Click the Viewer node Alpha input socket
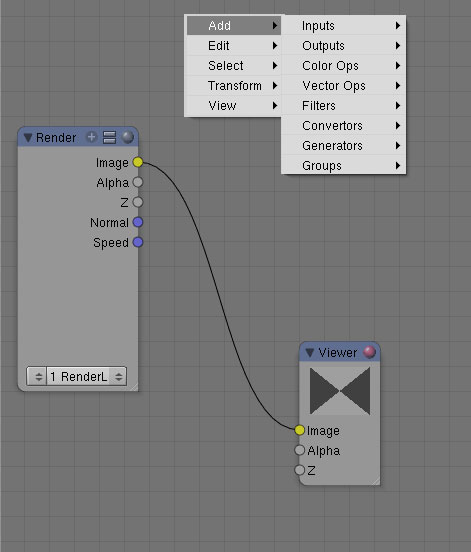 pyautogui.click(x=300, y=450)
